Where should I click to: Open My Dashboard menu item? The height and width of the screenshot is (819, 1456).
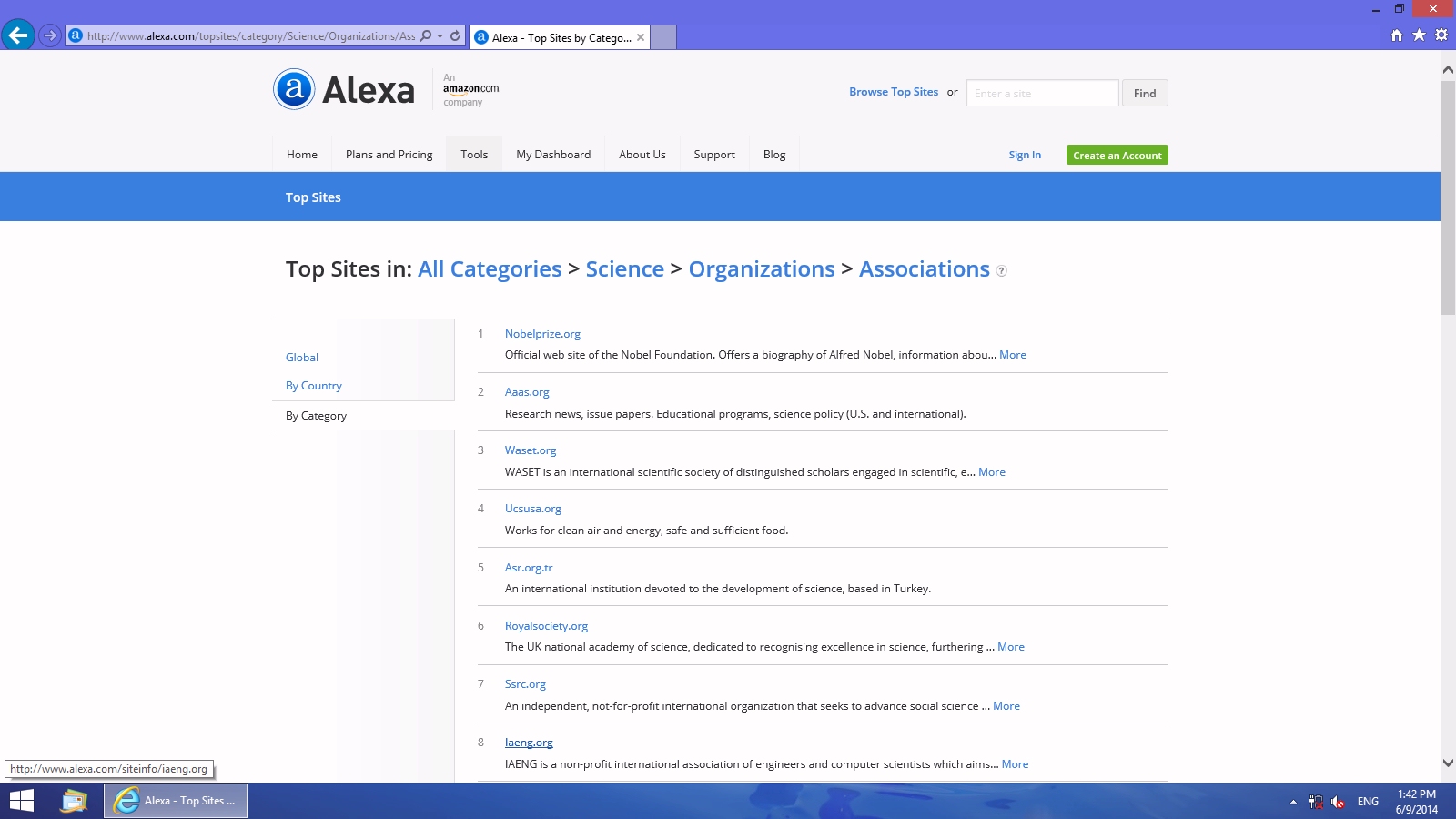pos(553,155)
